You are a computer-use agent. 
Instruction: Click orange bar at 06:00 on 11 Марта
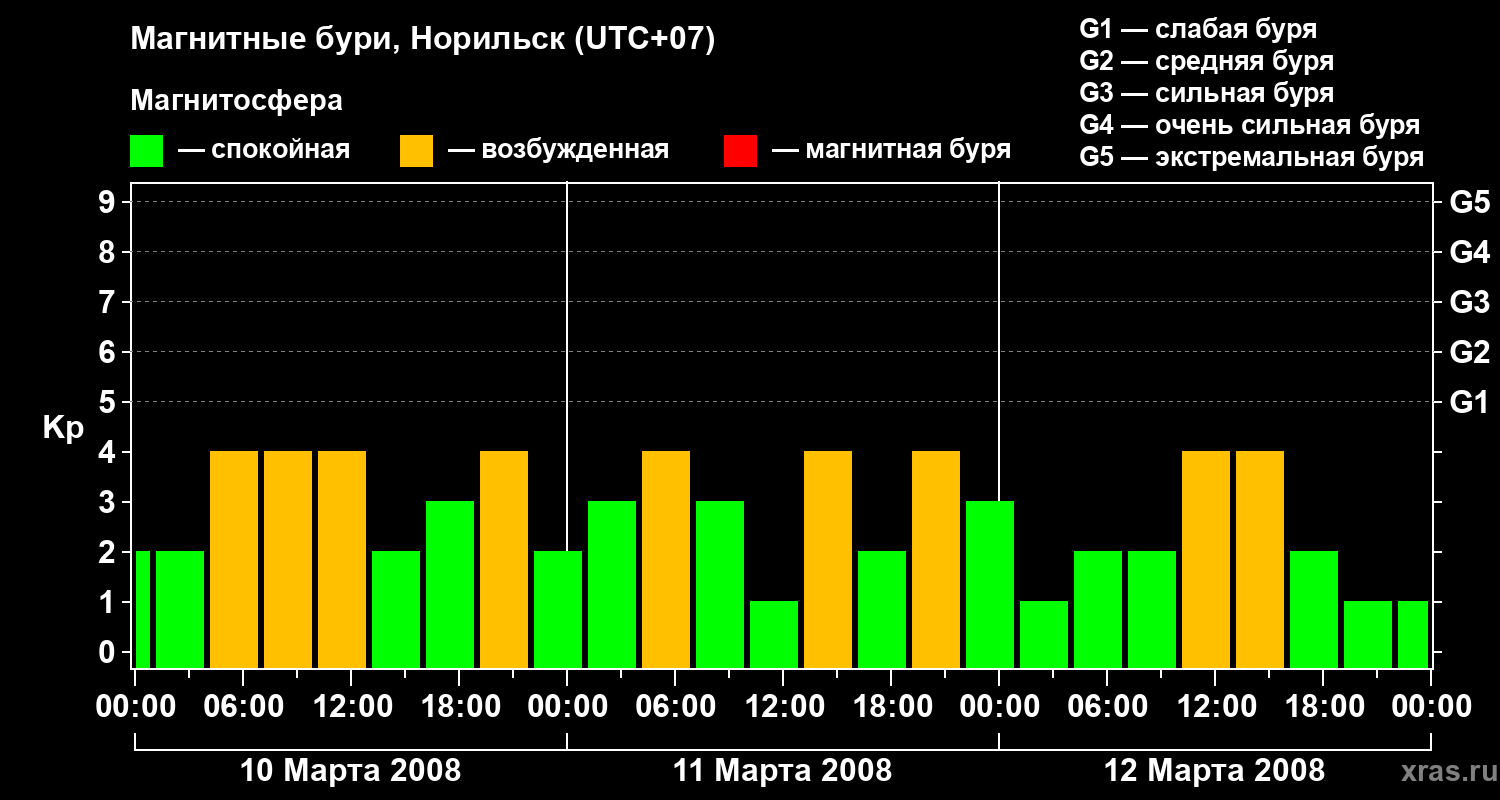(666, 559)
